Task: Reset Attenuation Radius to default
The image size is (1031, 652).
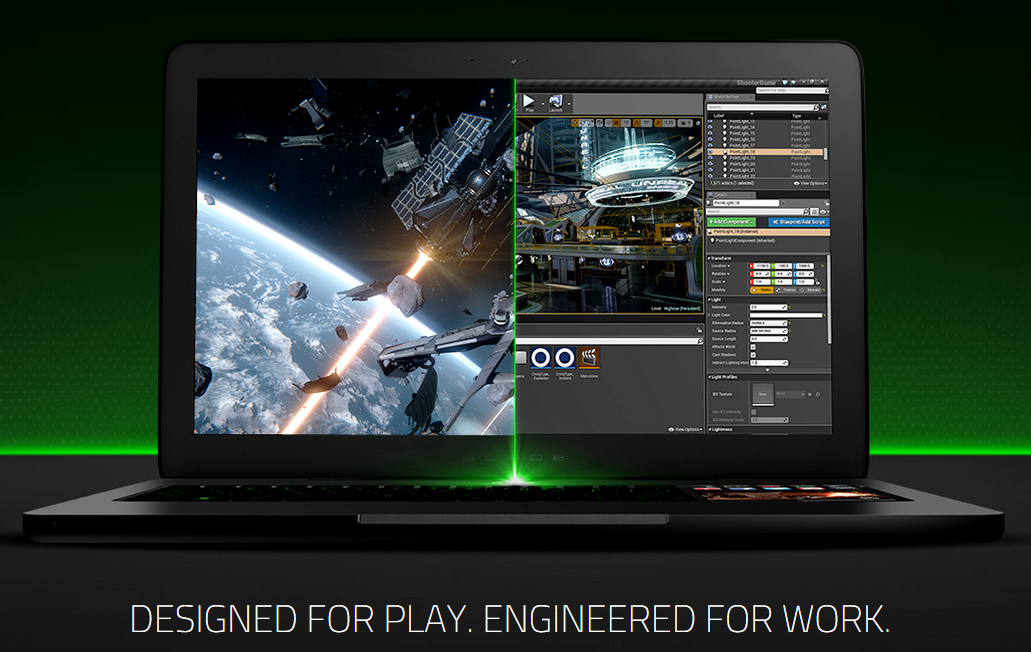Action: click(x=789, y=323)
